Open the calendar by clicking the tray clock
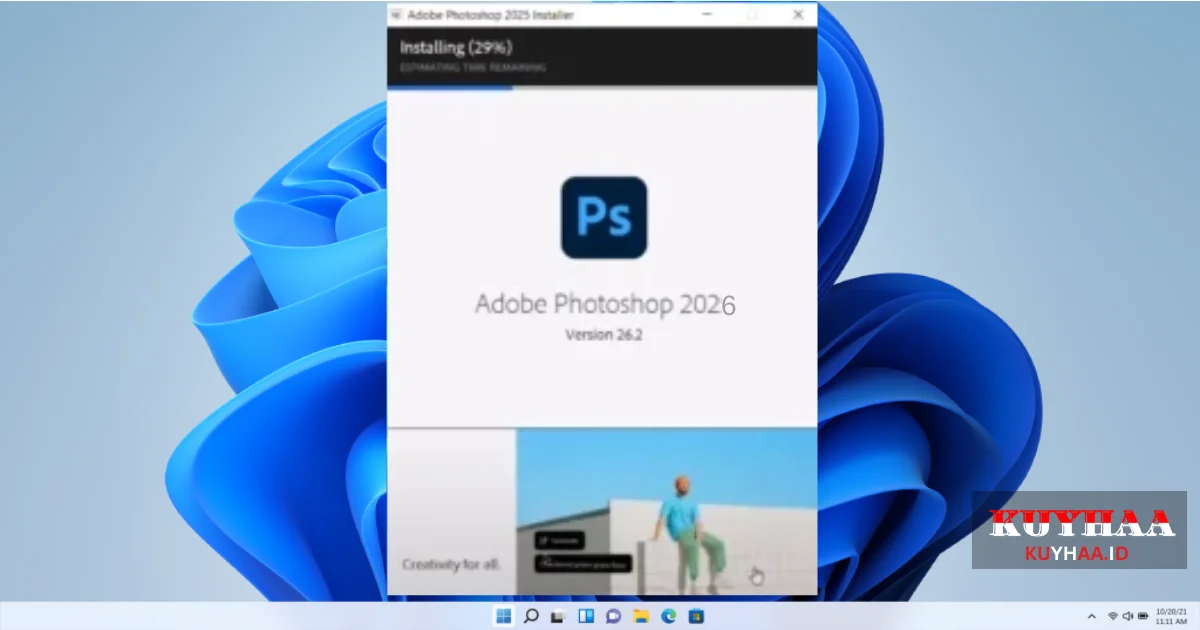 point(1170,615)
